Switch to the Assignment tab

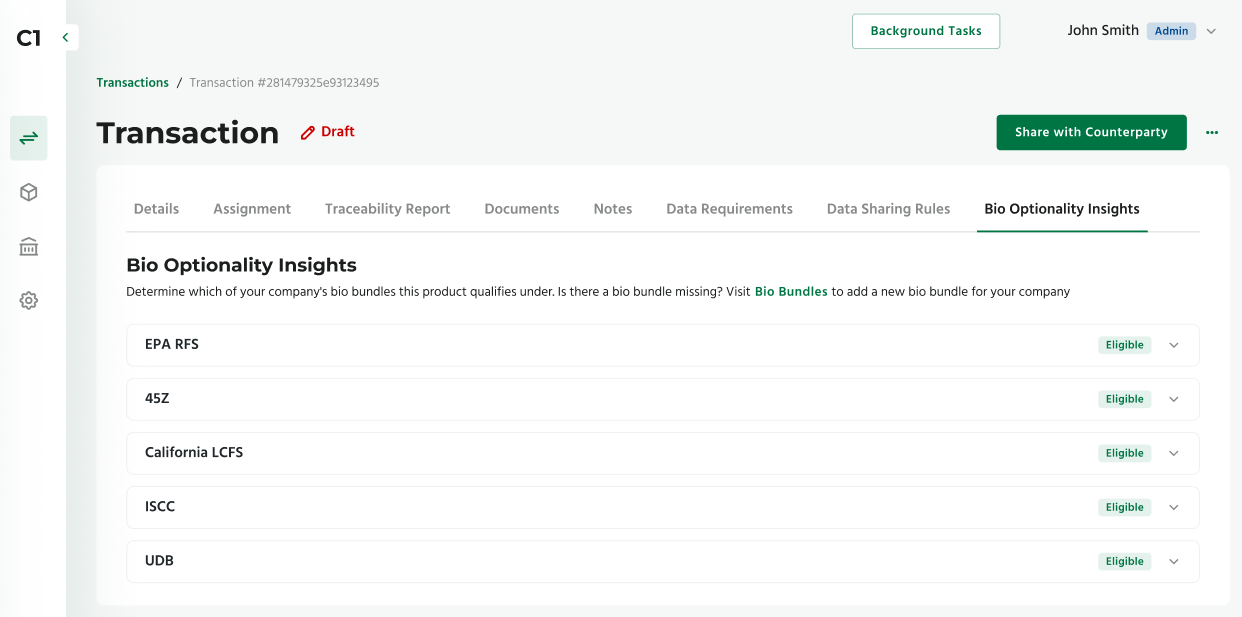point(252,209)
